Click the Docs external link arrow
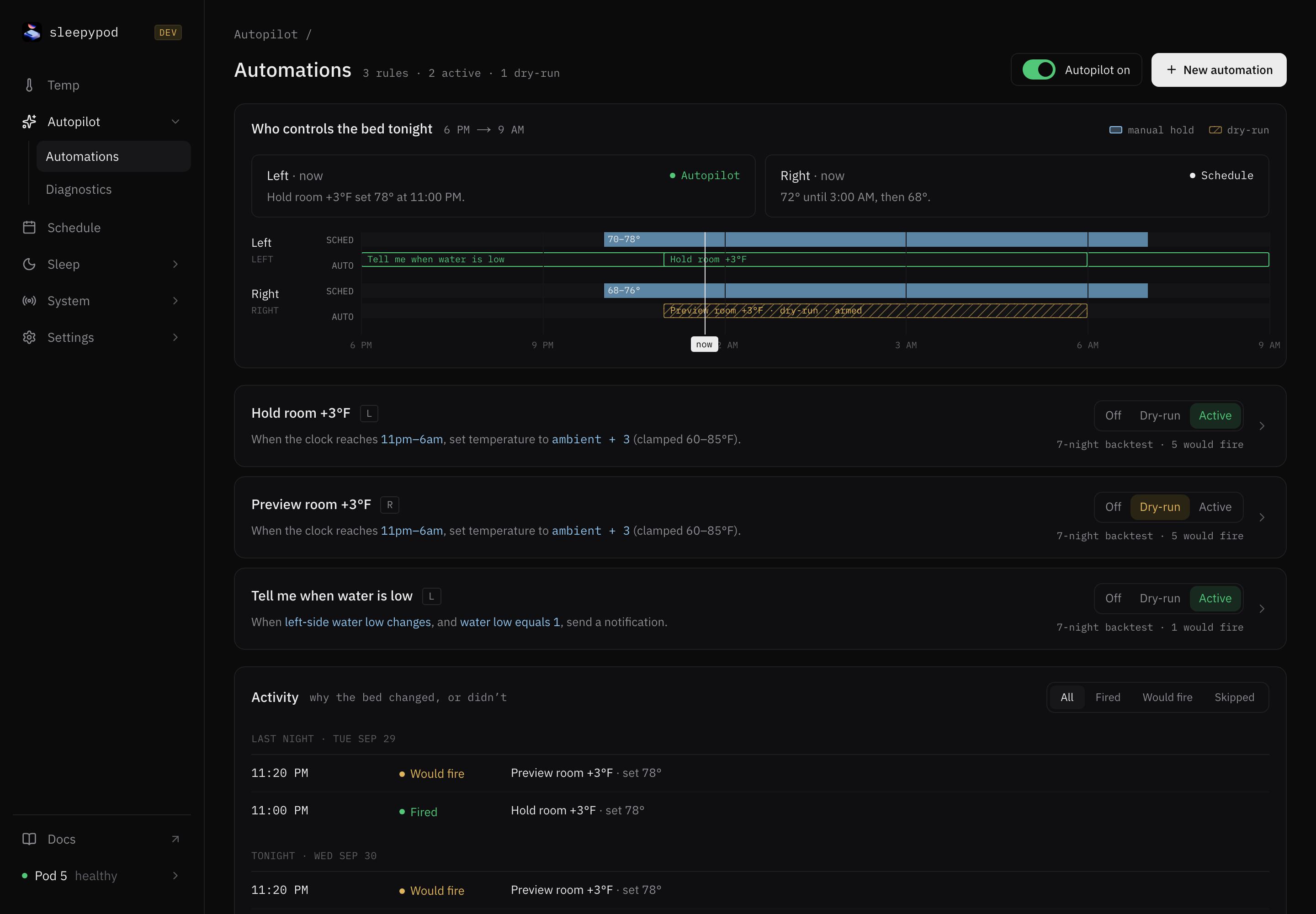Screen dimensions: 1316x914 pos(175,839)
